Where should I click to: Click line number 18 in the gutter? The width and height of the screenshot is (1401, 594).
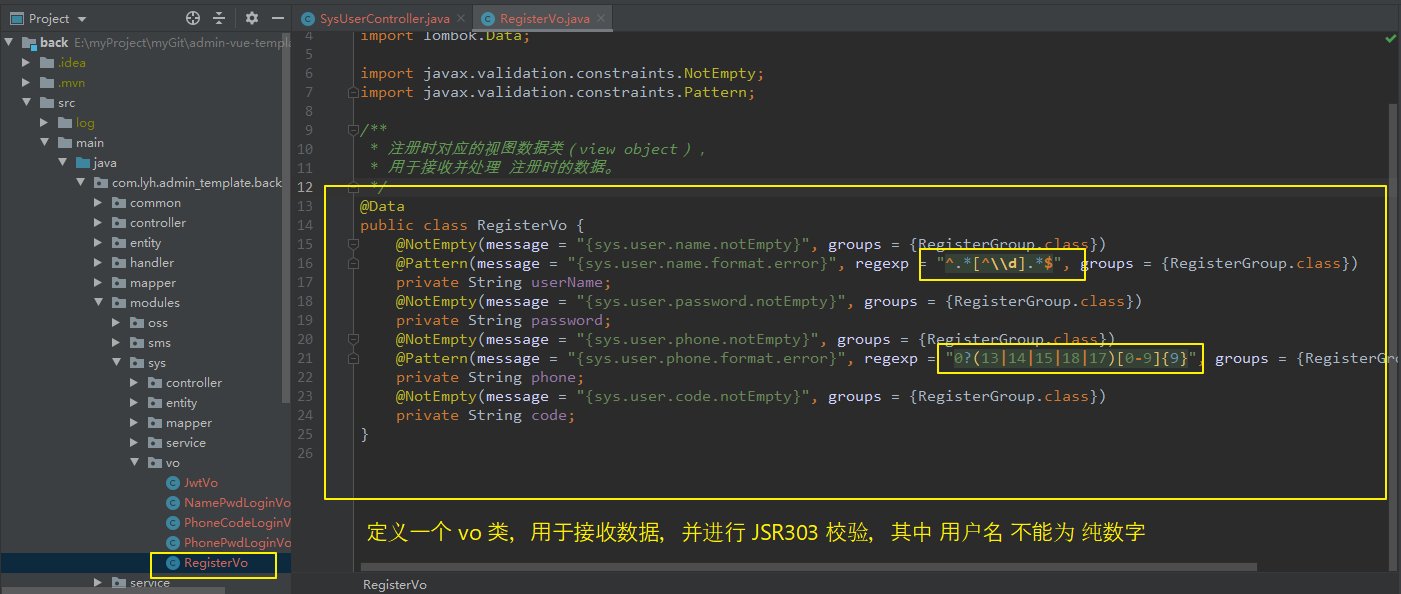tap(304, 301)
